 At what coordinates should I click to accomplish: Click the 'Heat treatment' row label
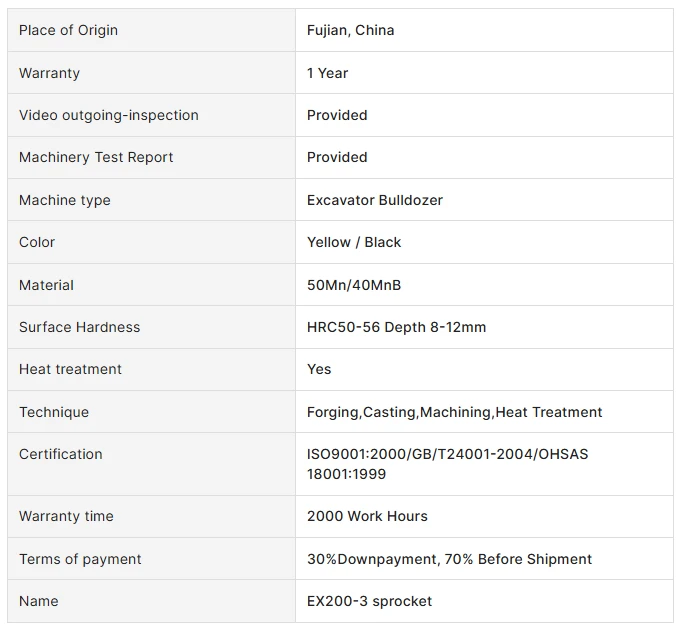tap(70, 369)
